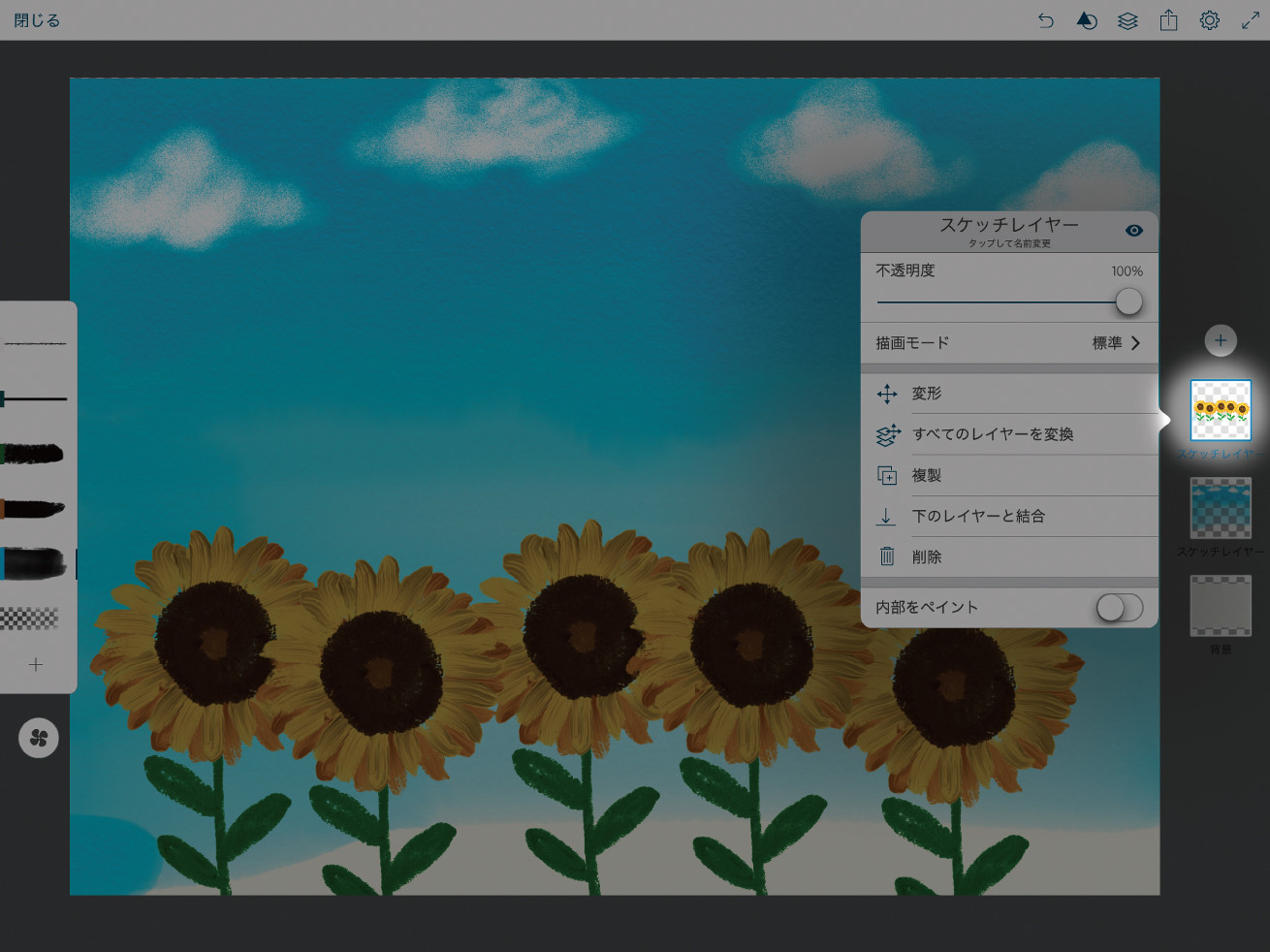This screenshot has width=1270, height=952.
Task: Click the trash can delete icon
Action: coord(887,556)
